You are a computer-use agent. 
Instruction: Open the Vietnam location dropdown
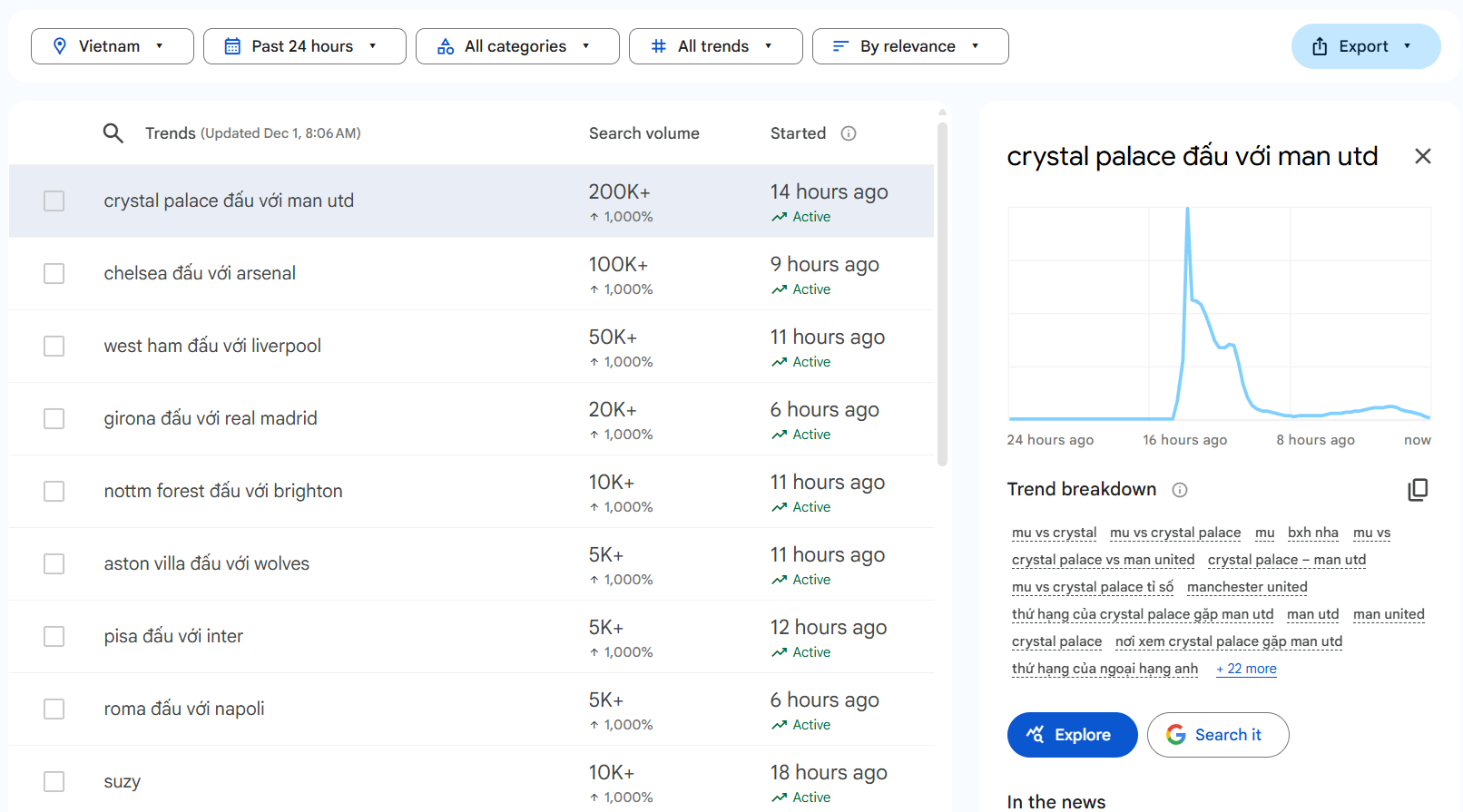click(x=112, y=46)
